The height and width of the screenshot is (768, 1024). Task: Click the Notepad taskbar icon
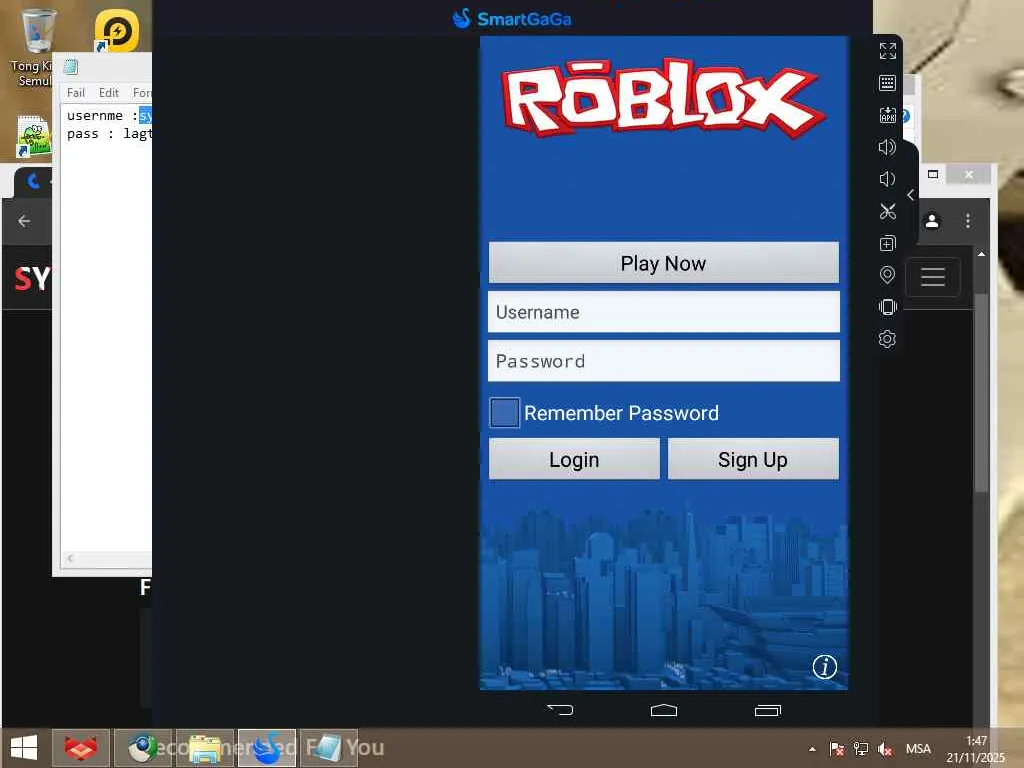click(328, 748)
